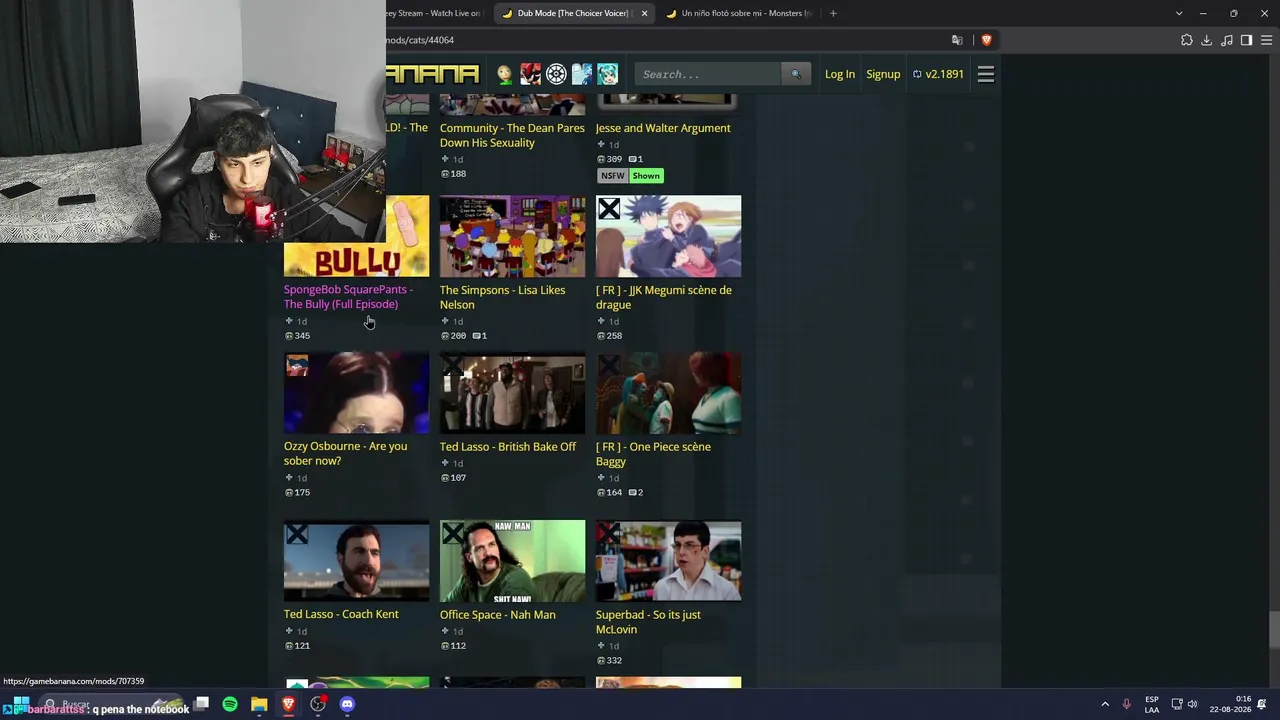Toggle the browser sidebar panel icon
1280x720 pixels.
(x=1246, y=40)
